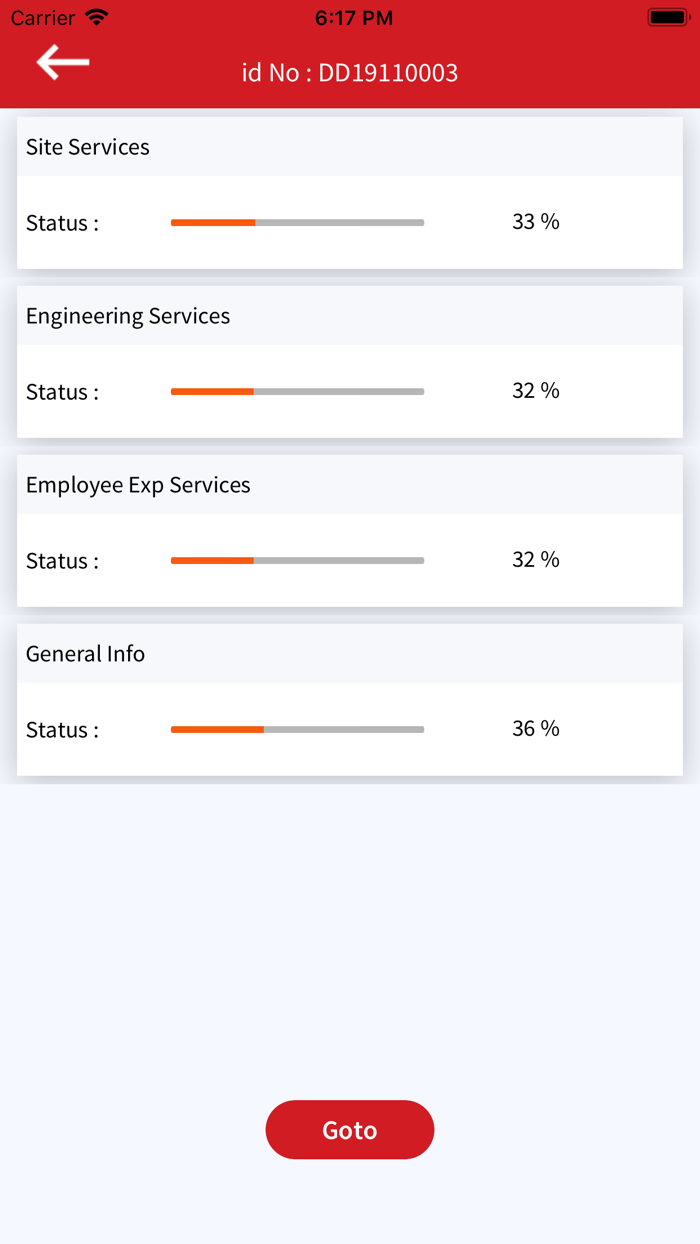Tap the id No DD19110003 title
The height and width of the screenshot is (1244, 700).
tap(349, 72)
